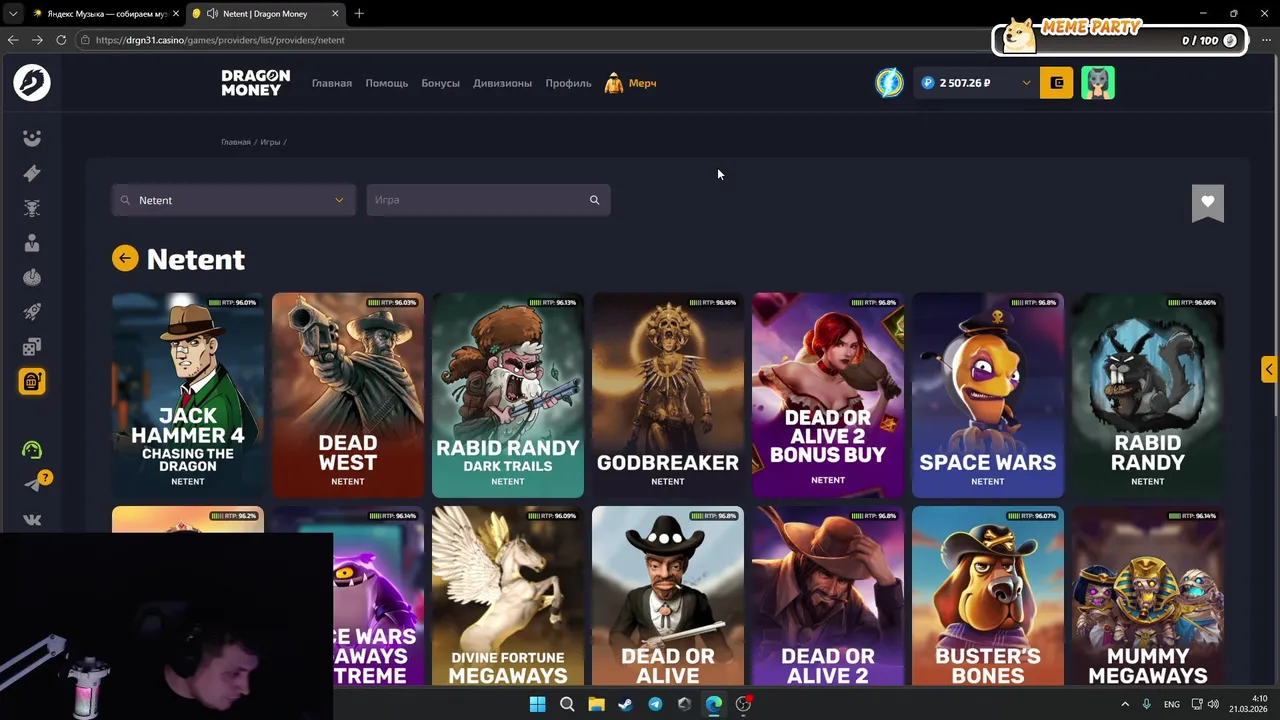Open the user avatar in header
This screenshot has height=720, width=1280.
click(x=1098, y=83)
